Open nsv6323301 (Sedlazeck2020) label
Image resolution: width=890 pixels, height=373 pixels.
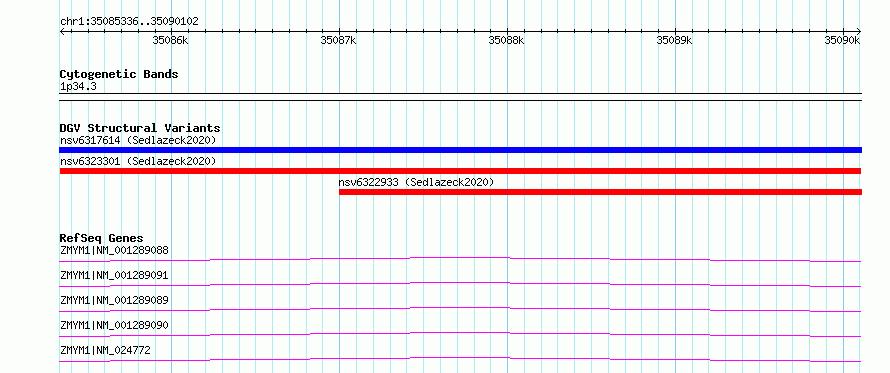(138, 161)
